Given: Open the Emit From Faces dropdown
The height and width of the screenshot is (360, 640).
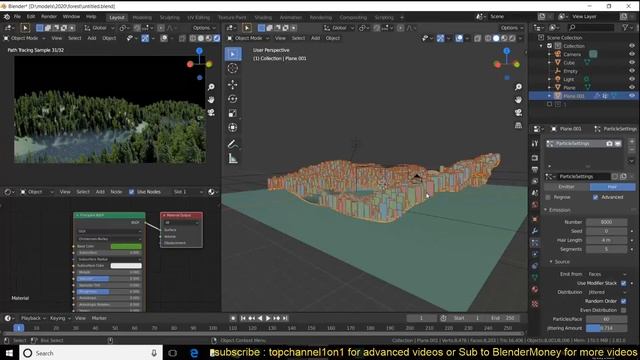Looking at the screenshot, I should tap(607, 274).
